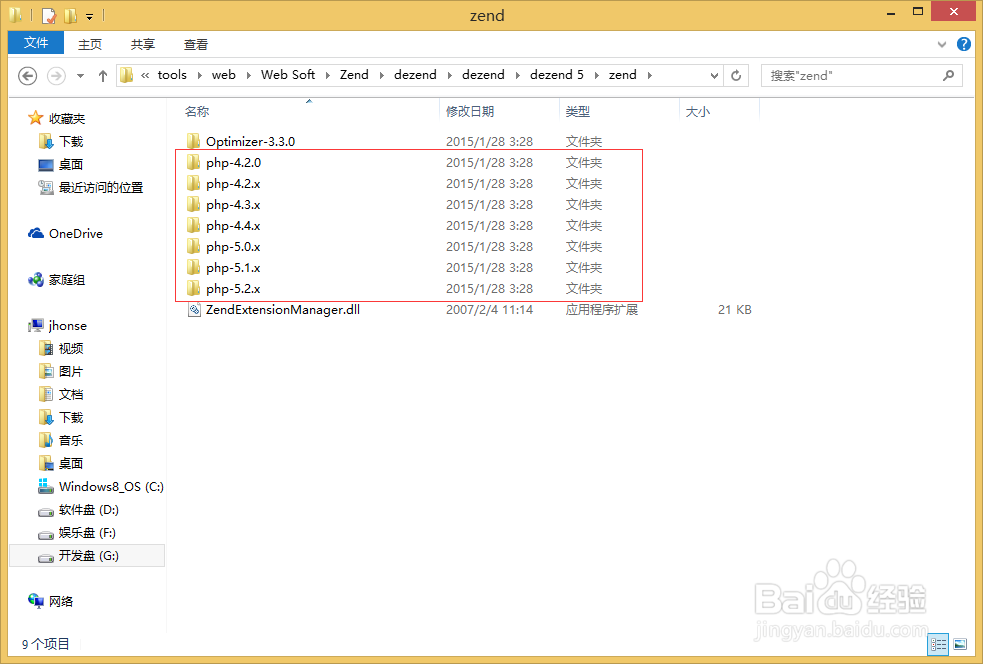Open 开发盘 (G:) drive
The width and height of the screenshot is (983, 664).
(88, 556)
